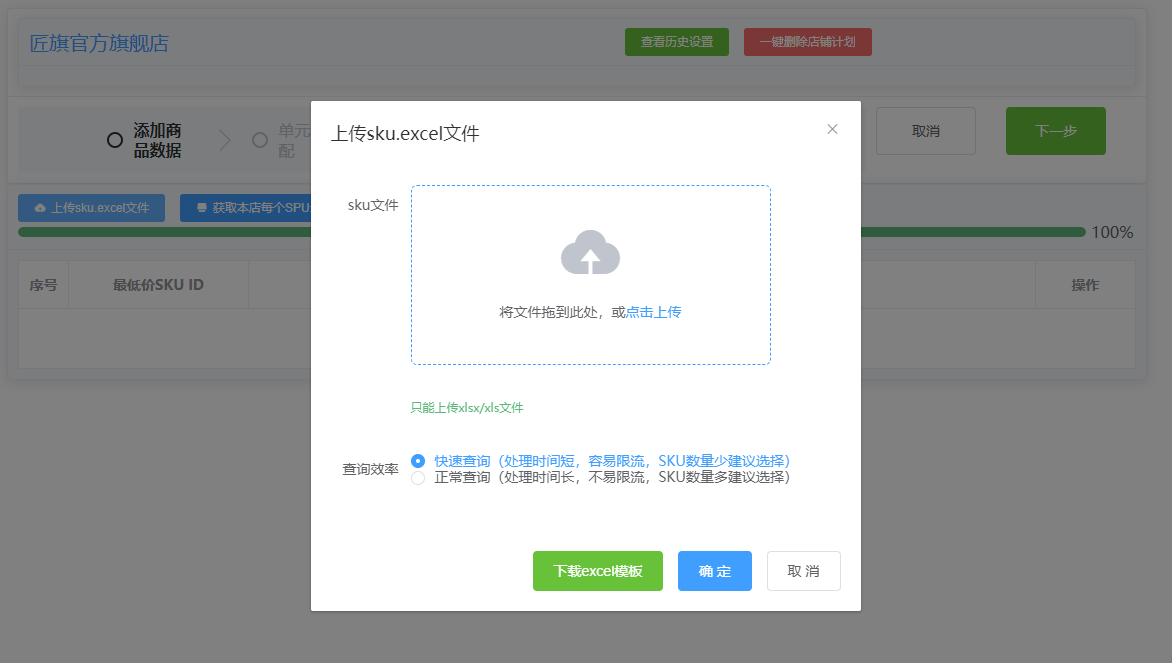Screen dimensions: 1172x663
Task: Click the chevron arrow between steps
Action: (x=224, y=140)
